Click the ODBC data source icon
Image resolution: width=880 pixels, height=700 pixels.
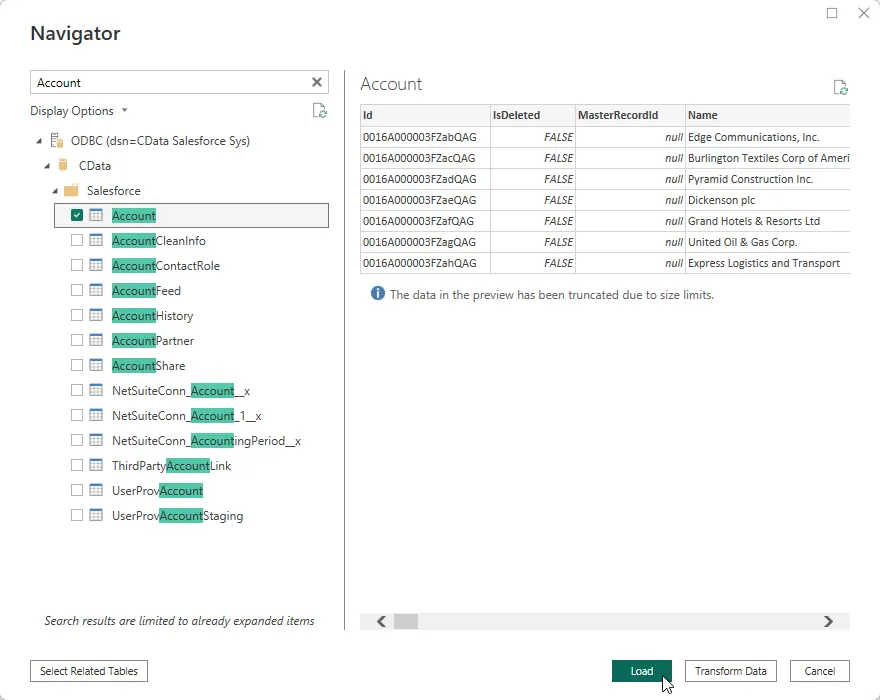(57, 141)
